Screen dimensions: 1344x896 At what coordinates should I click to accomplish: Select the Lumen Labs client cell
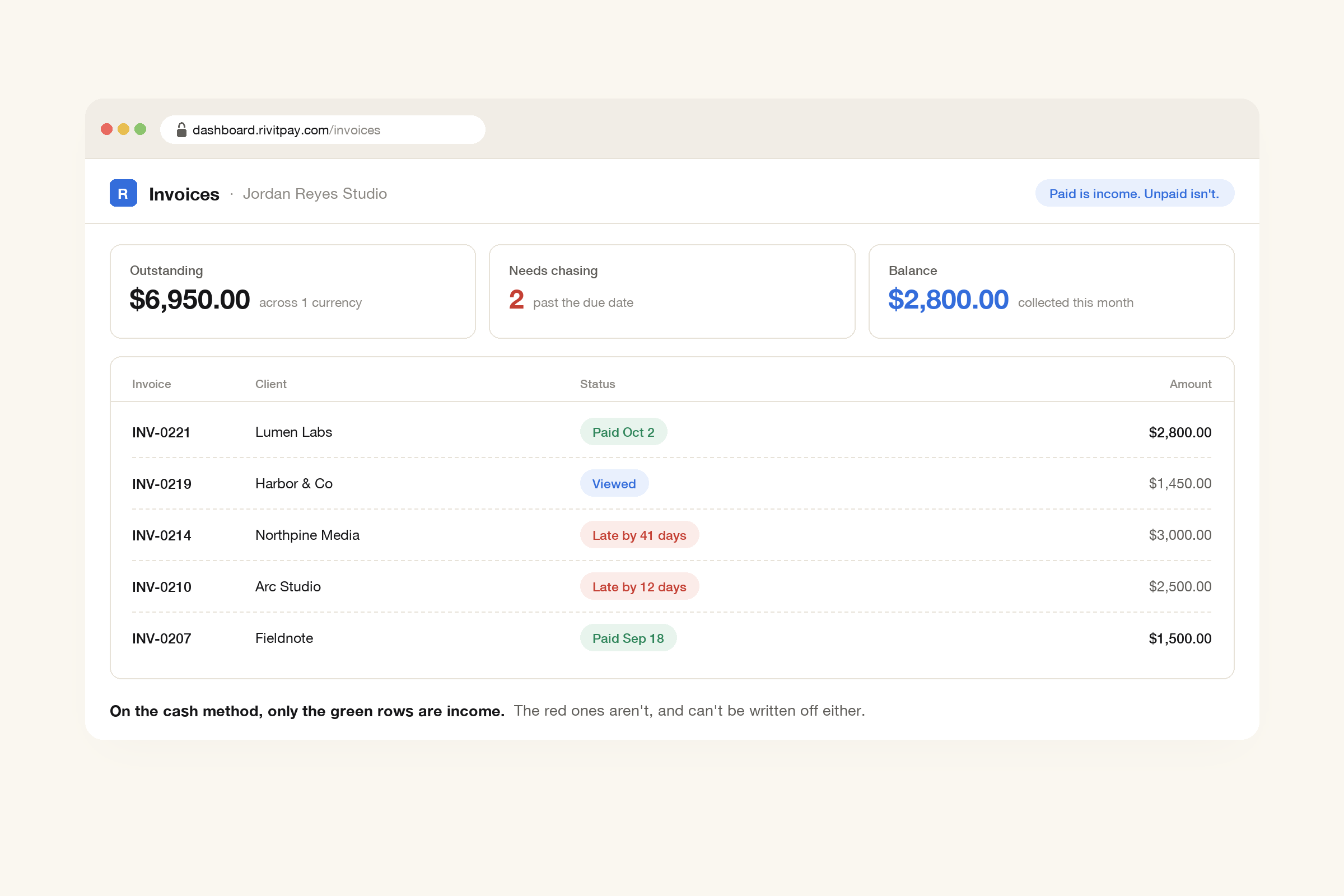click(293, 432)
